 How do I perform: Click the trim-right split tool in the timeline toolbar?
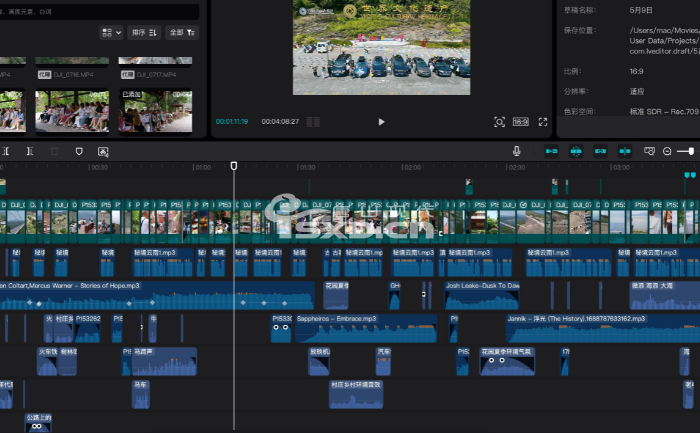pyautogui.click(x=29, y=151)
